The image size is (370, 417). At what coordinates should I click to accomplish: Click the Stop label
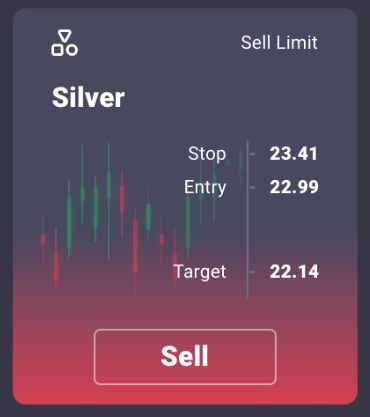coord(207,154)
